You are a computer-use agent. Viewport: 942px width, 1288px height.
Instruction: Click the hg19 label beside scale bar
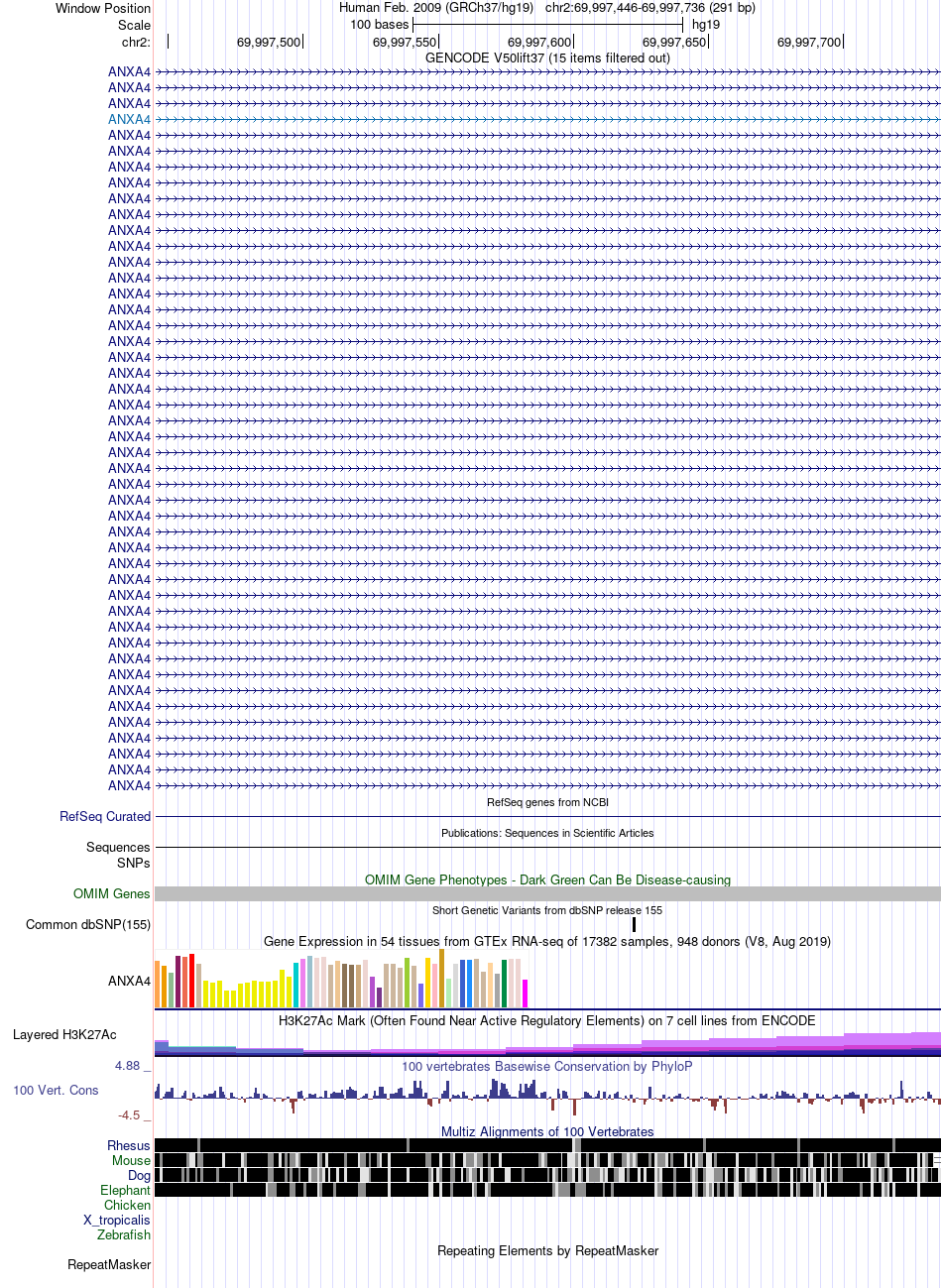coord(706,26)
